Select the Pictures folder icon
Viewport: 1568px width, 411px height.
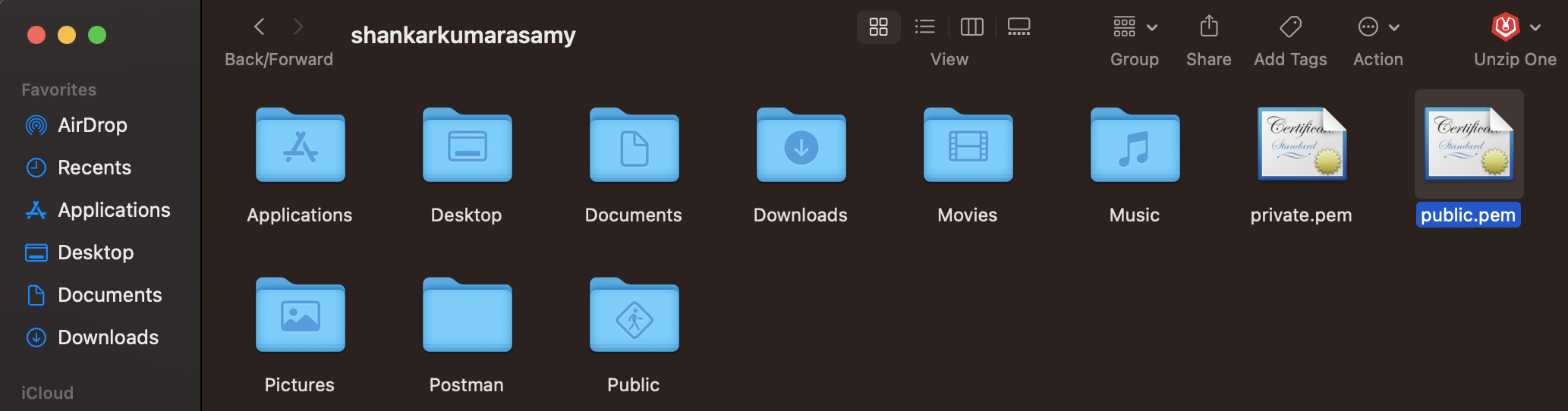pyautogui.click(x=300, y=316)
